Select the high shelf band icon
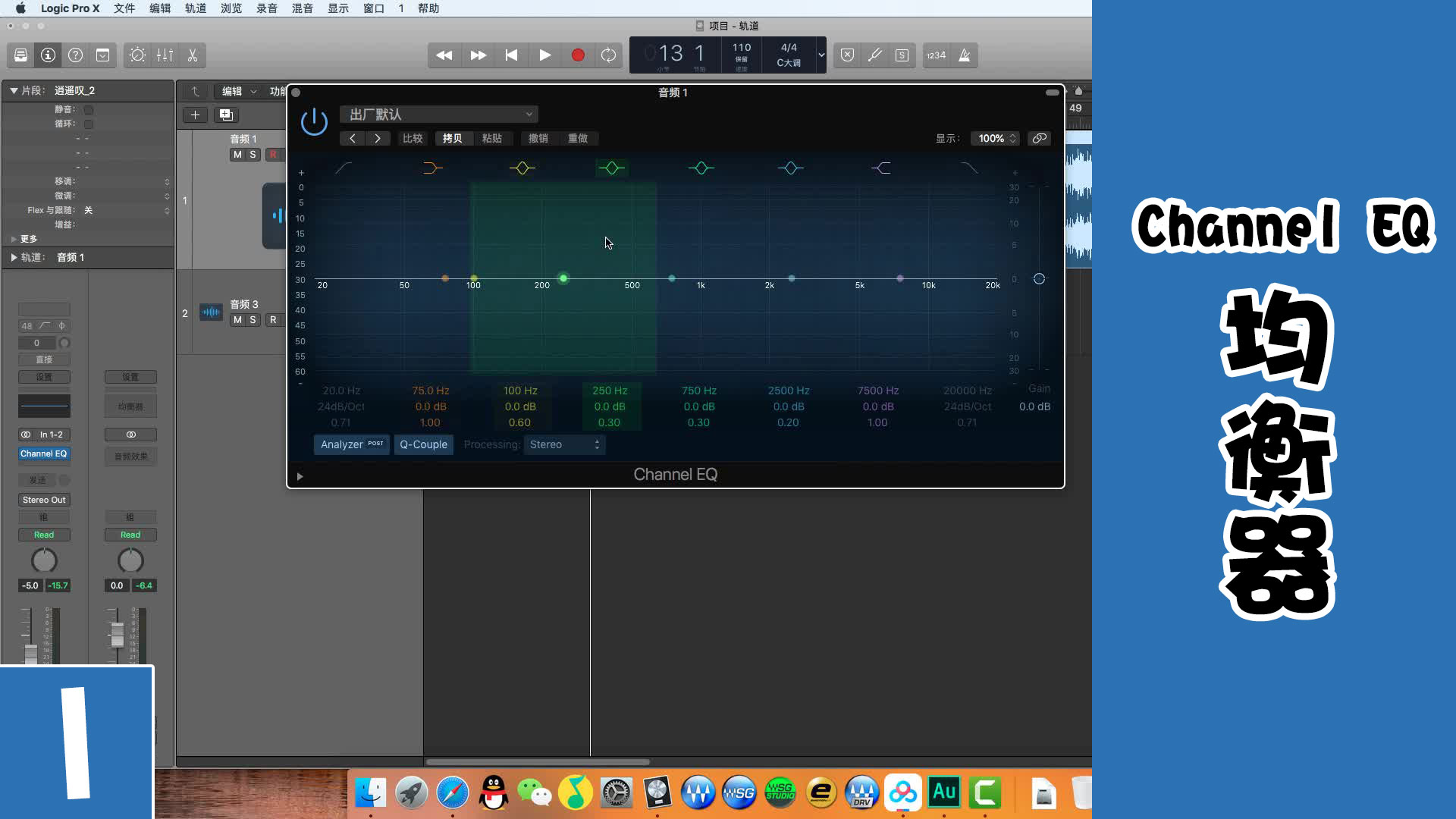The image size is (1456, 819). [880, 168]
